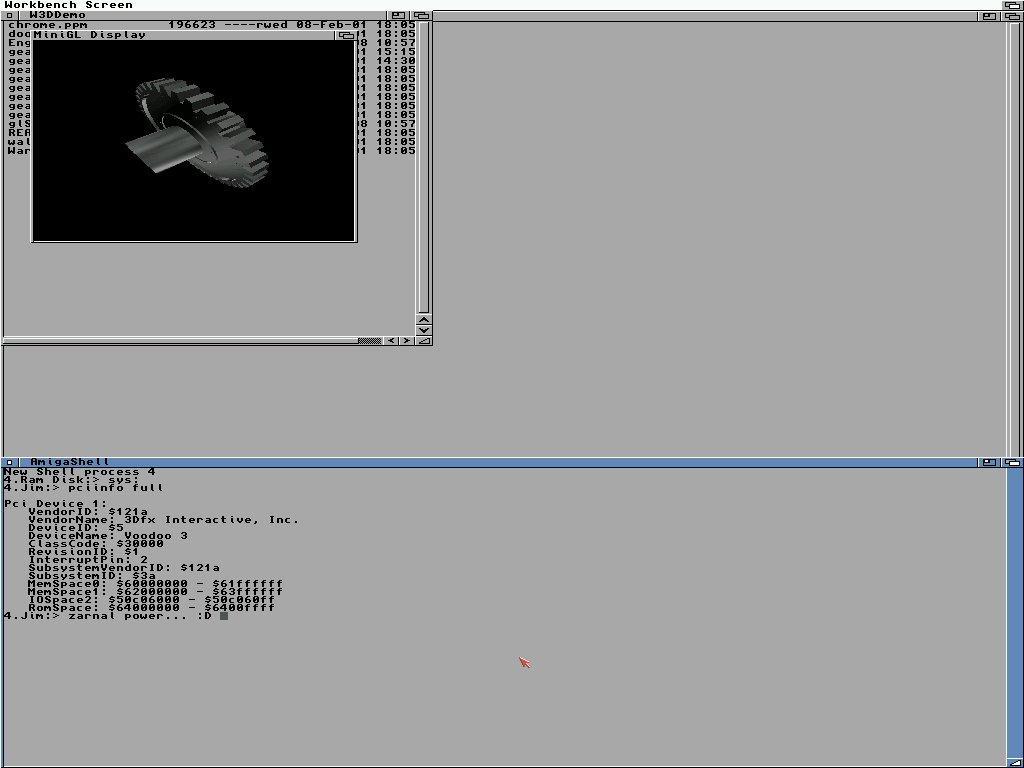Viewport: 1024px width, 768px height.
Task: Click the 'SubsystemVendorID: $121a' line
Action: (x=124, y=568)
